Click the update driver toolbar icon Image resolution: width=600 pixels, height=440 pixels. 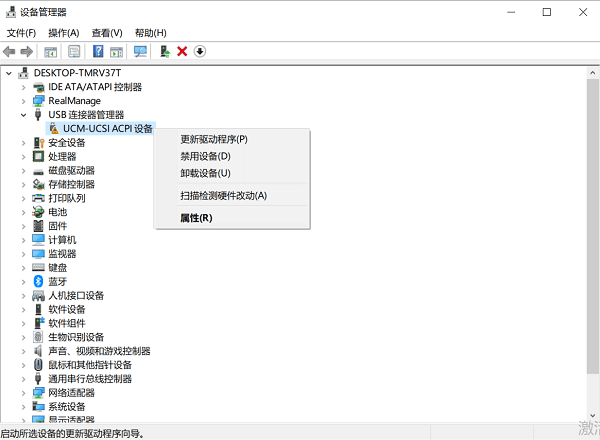click(x=164, y=51)
